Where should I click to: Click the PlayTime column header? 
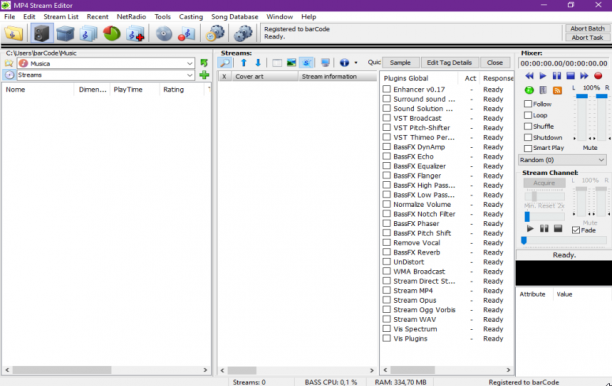coord(135,89)
